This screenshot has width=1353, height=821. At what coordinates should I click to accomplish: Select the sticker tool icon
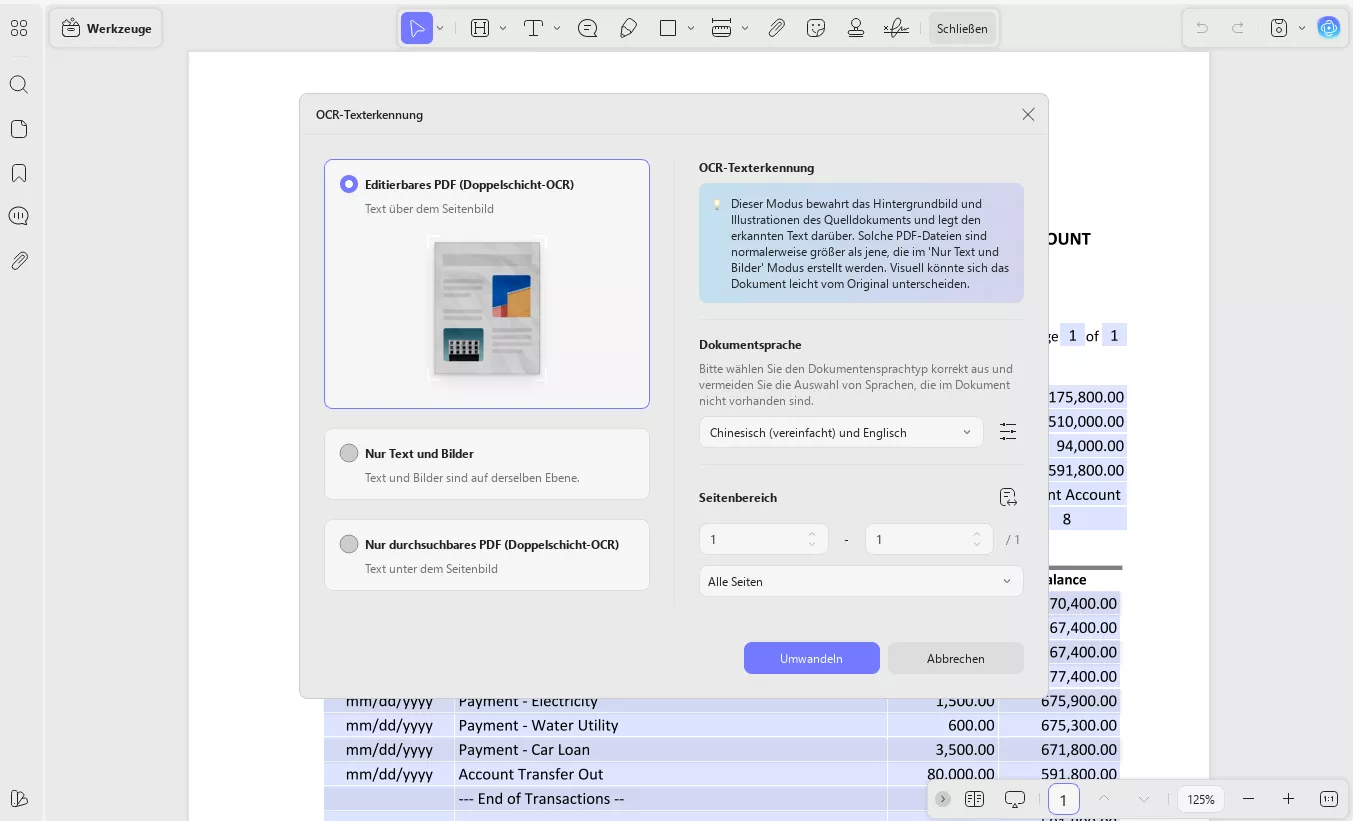(816, 28)
